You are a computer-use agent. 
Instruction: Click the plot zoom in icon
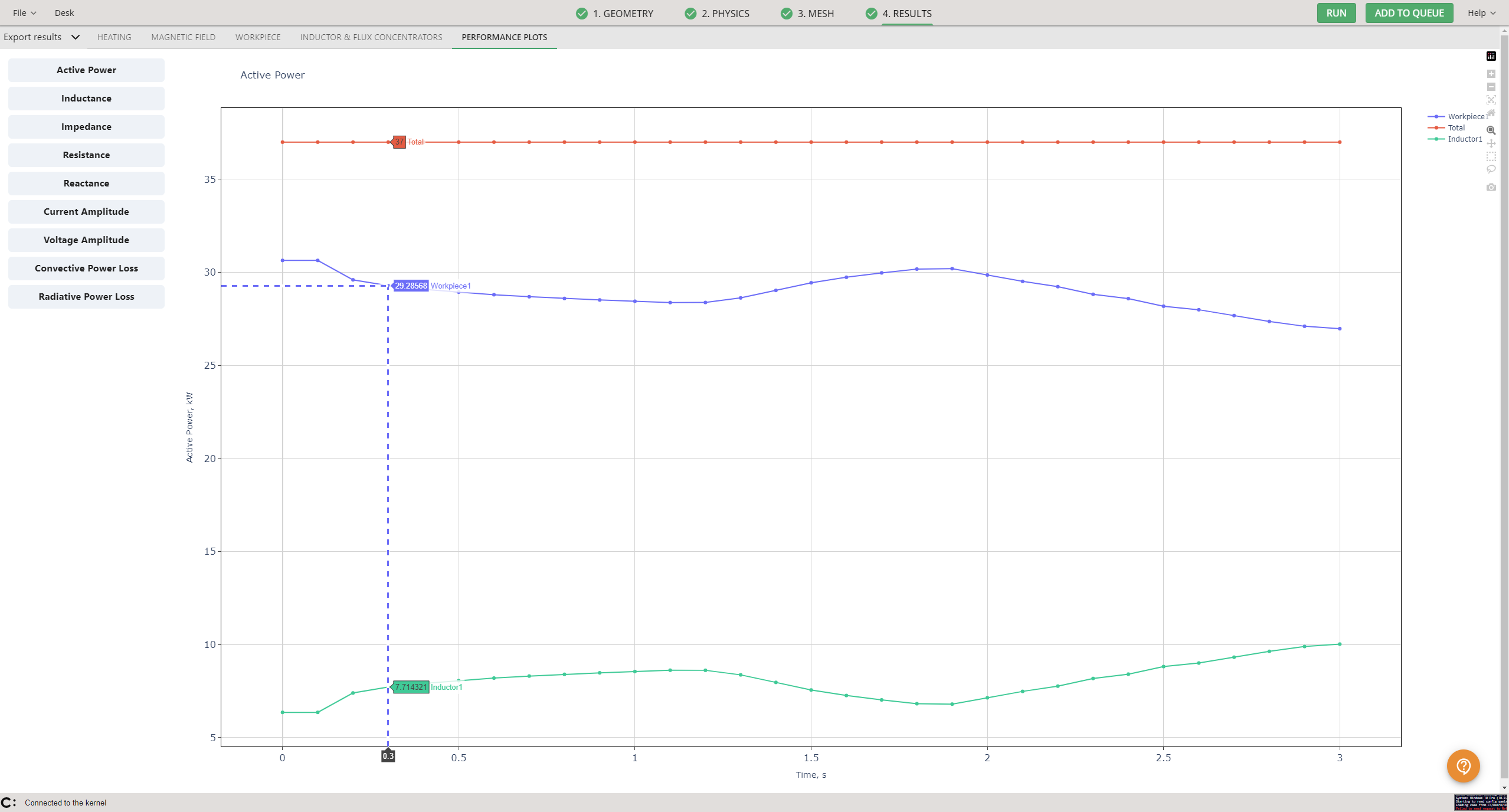[x=1491, y=74]
